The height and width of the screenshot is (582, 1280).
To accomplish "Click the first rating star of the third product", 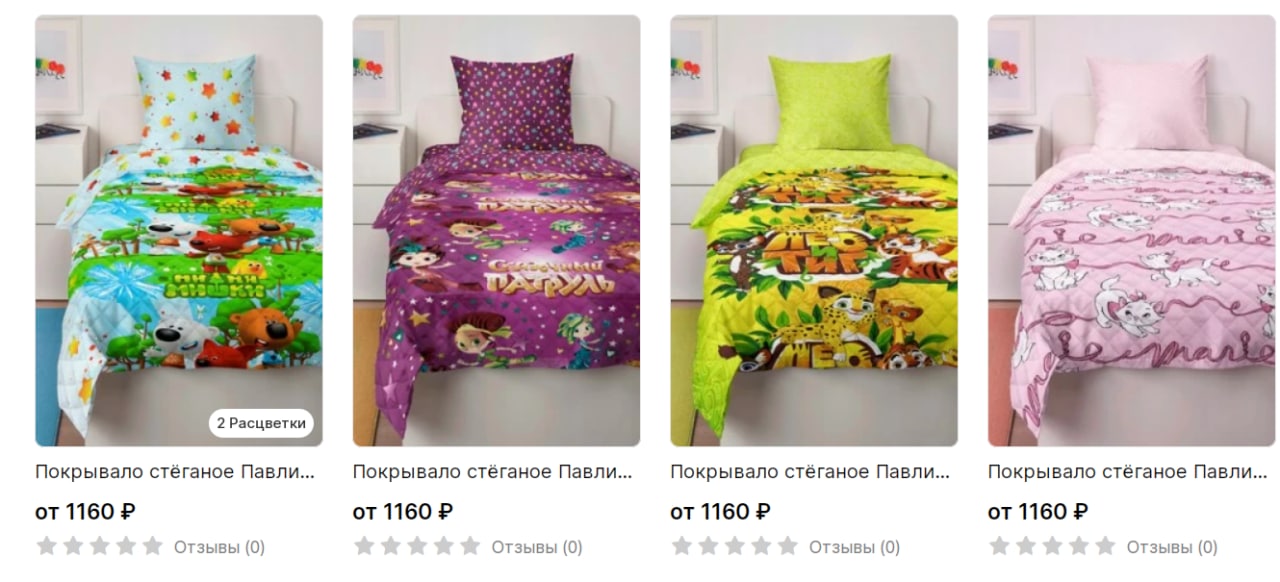I will tap(681, 546).
